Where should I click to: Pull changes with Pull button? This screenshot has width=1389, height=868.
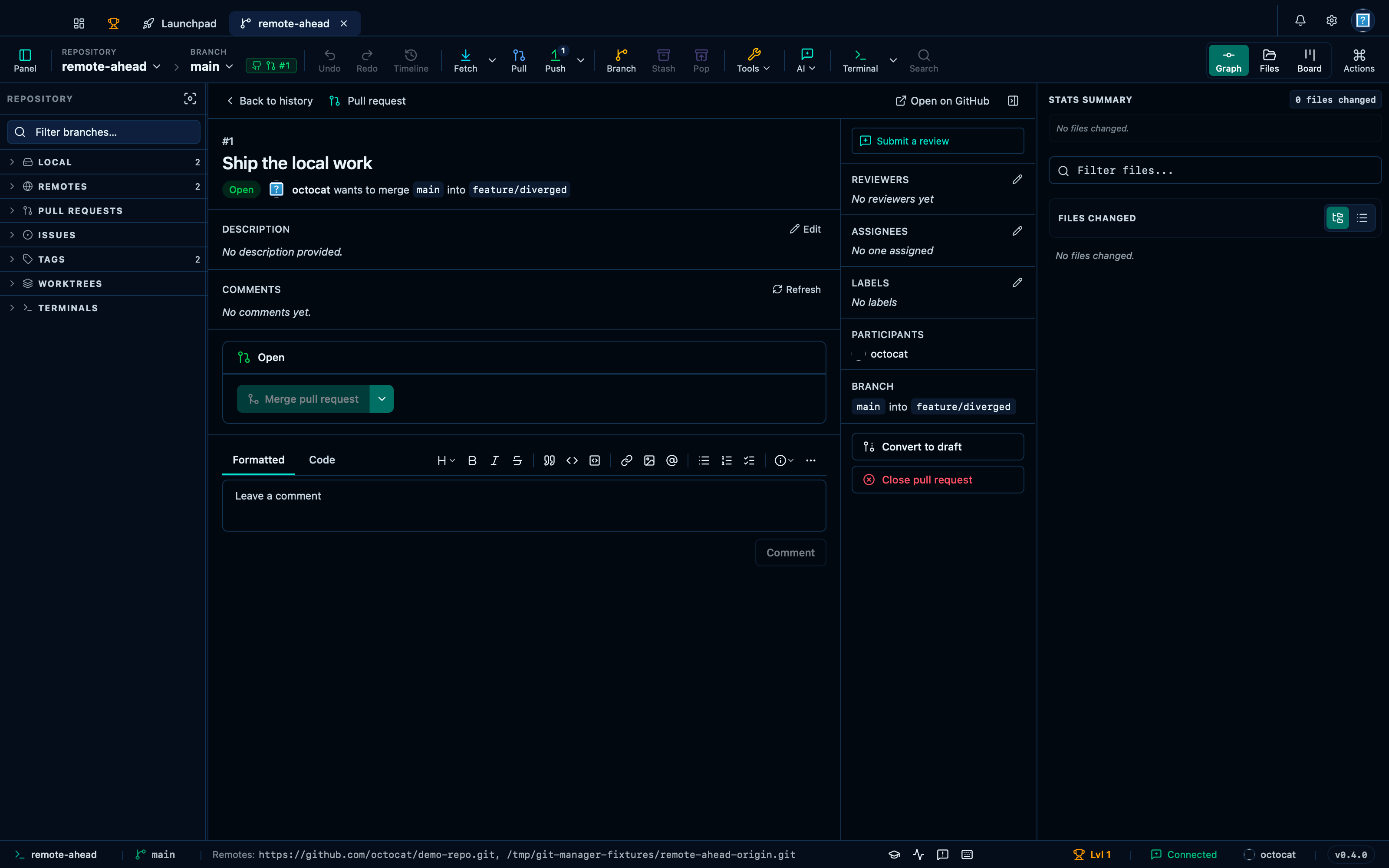[519, 60]
